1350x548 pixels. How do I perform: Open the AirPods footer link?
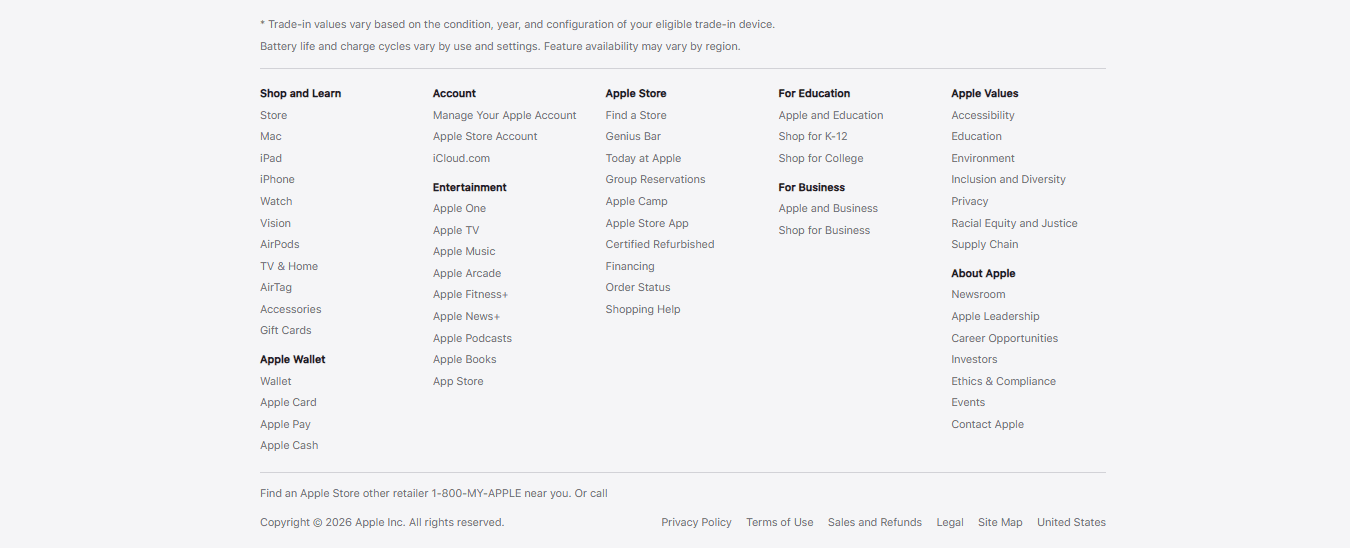280,244
